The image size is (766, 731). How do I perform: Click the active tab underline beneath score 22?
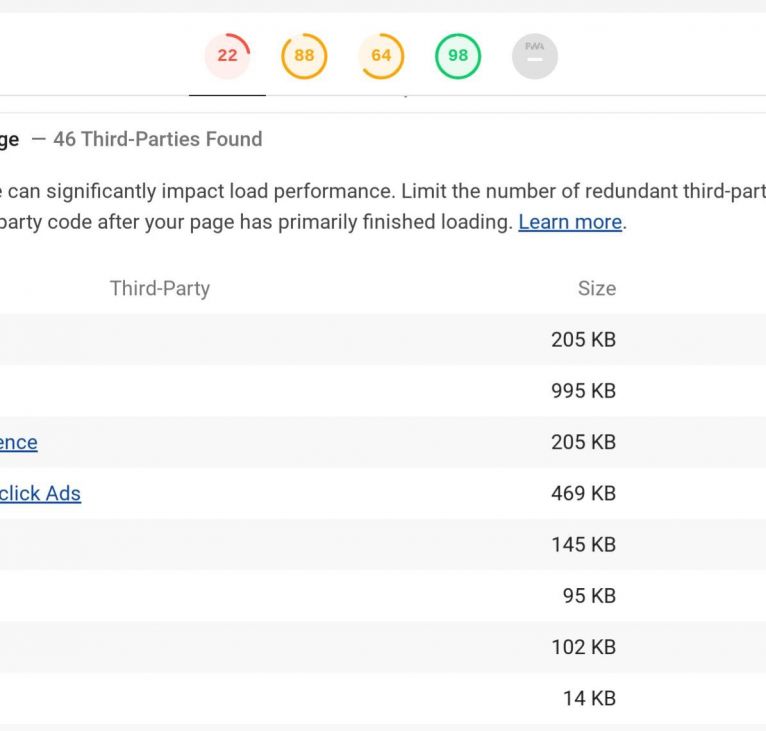(227, 94)
